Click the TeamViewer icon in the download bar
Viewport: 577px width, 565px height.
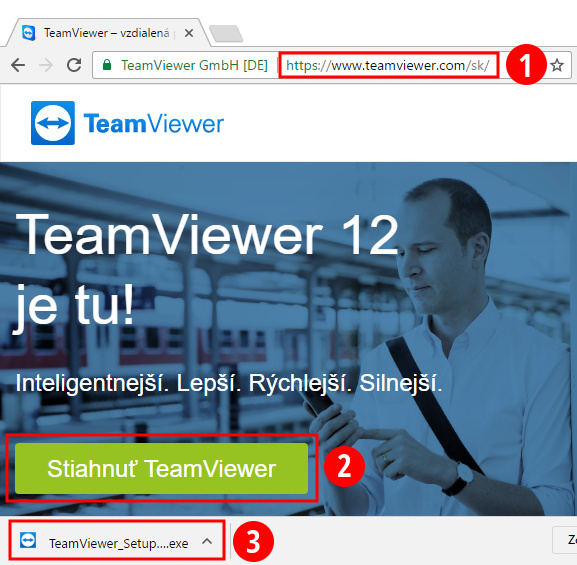point(28,540)
